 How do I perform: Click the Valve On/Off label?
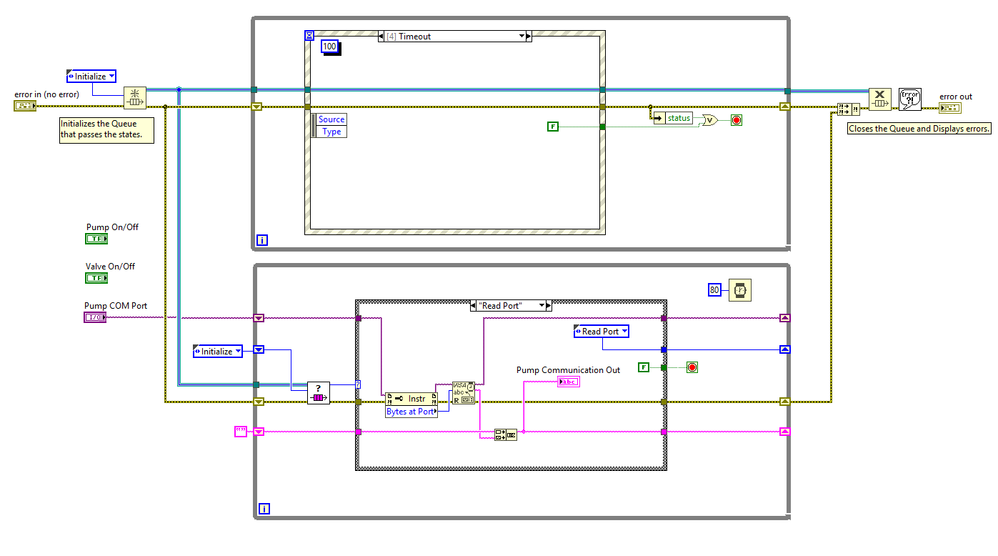(110, 266)
